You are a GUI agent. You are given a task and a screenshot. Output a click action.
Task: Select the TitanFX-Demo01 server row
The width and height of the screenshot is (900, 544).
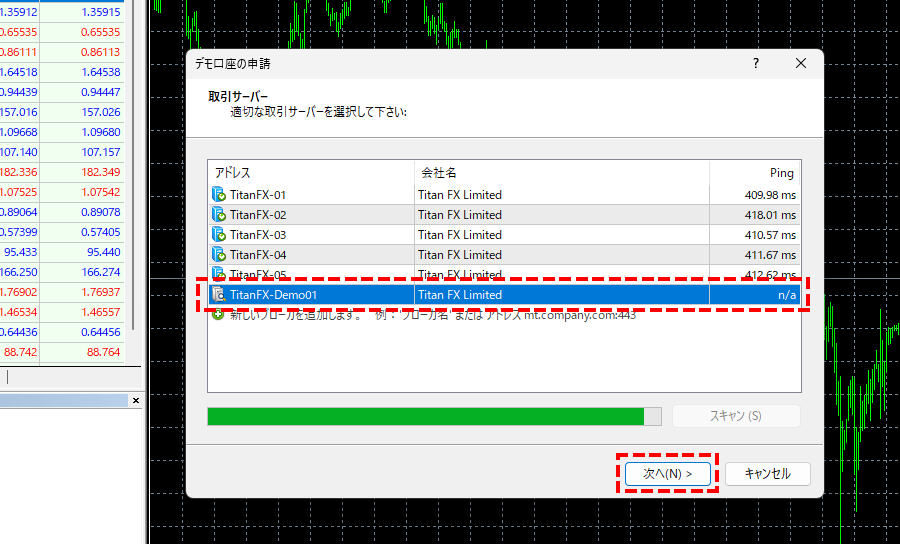click(505, 294)
